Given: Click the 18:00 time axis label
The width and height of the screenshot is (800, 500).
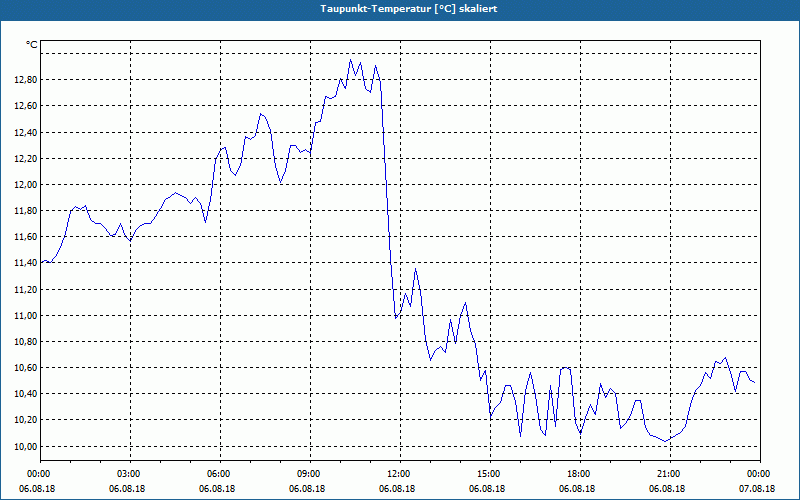Looking at the screenshot, I should click(x=580, y=474).
